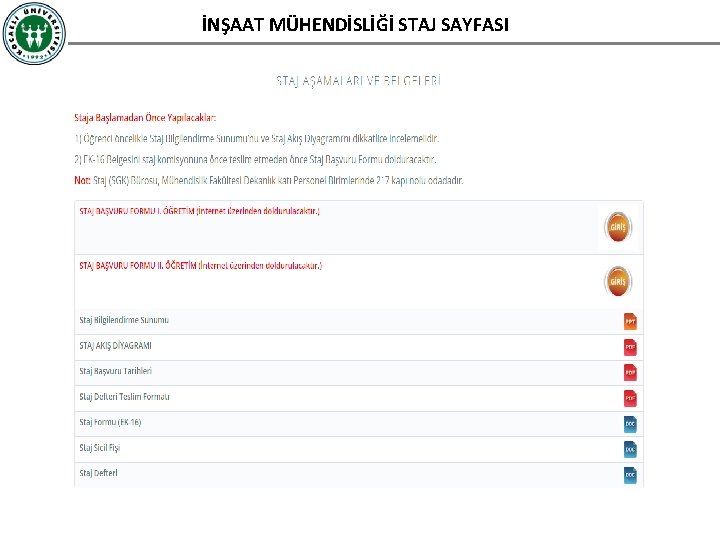
Task: Download DOC icon for Staj Formu (EK-16)
Action: pyautogui.click(x=630, y=424)
